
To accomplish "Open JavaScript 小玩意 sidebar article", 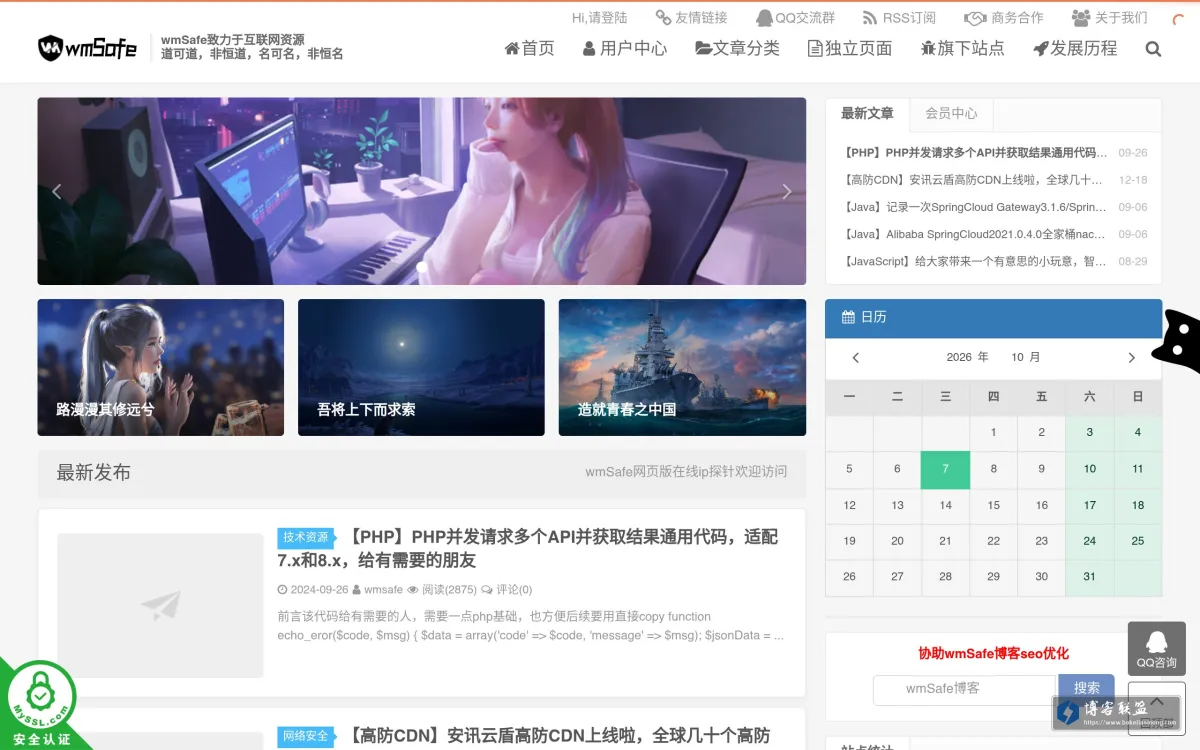I will click(x=975, y=261).
